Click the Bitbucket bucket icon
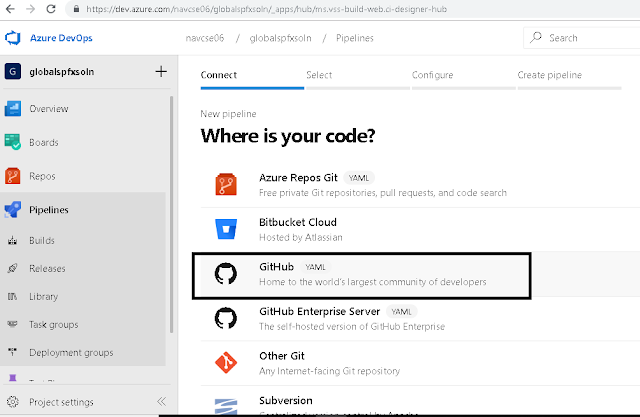640x417 pixels. (226, 229)
